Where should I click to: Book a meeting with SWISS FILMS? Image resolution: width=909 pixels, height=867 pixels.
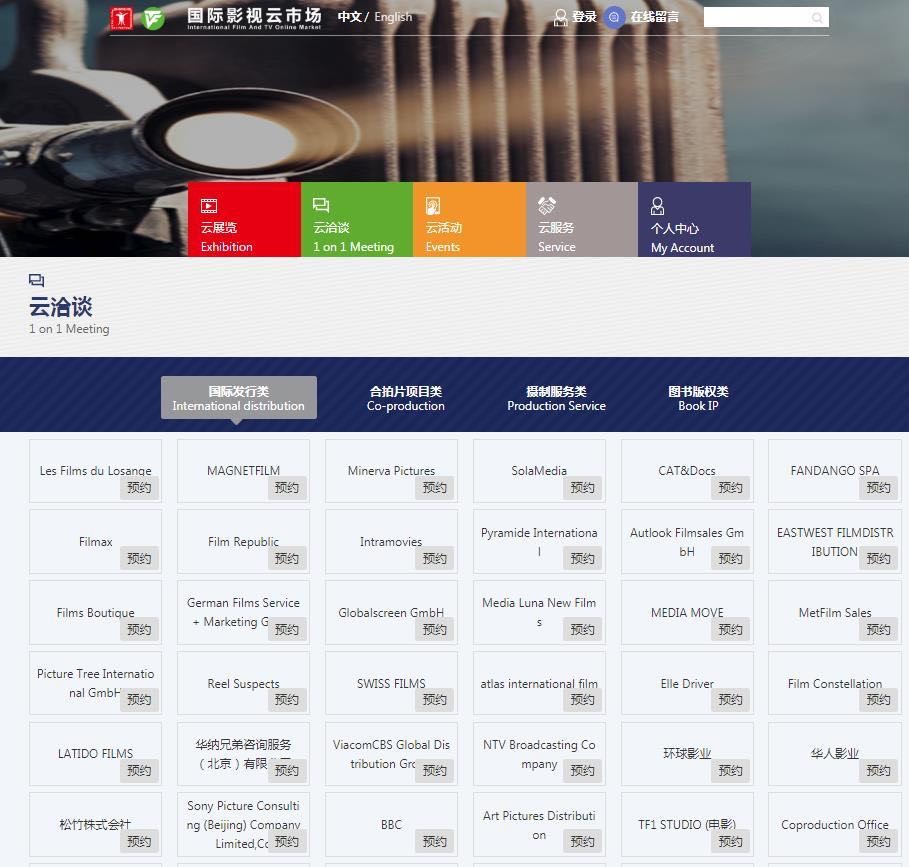[434, 700]
